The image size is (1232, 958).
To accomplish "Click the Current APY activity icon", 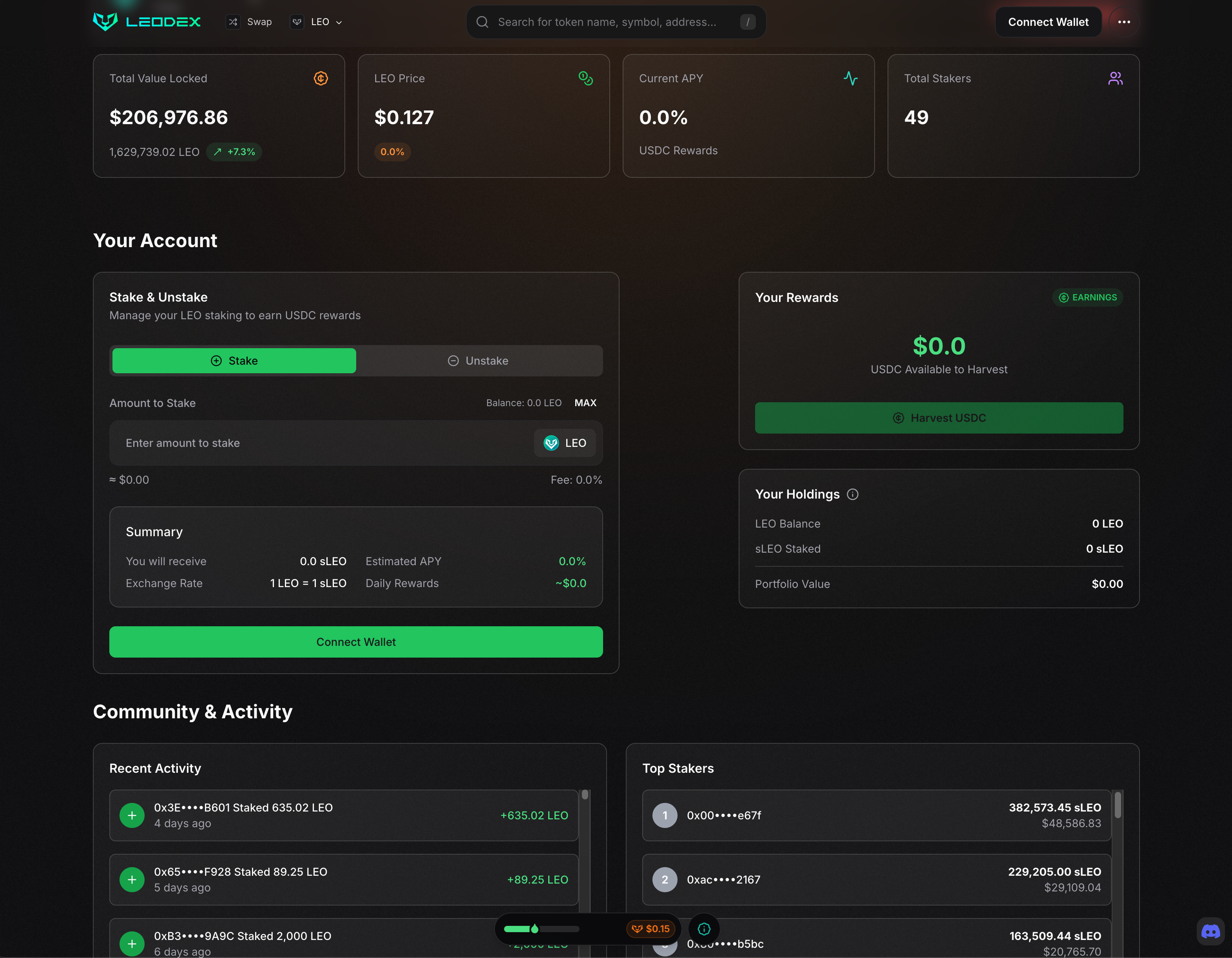I will point(850,78).
